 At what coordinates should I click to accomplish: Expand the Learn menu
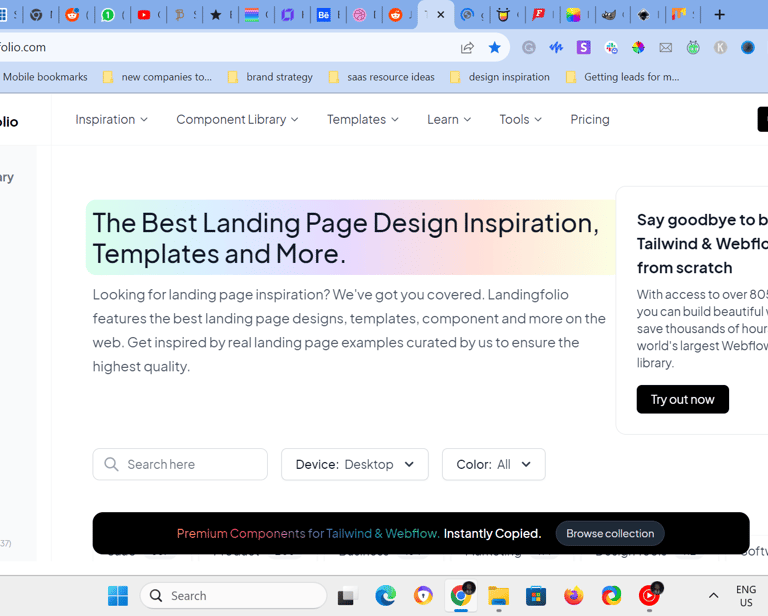click(449, 119)
